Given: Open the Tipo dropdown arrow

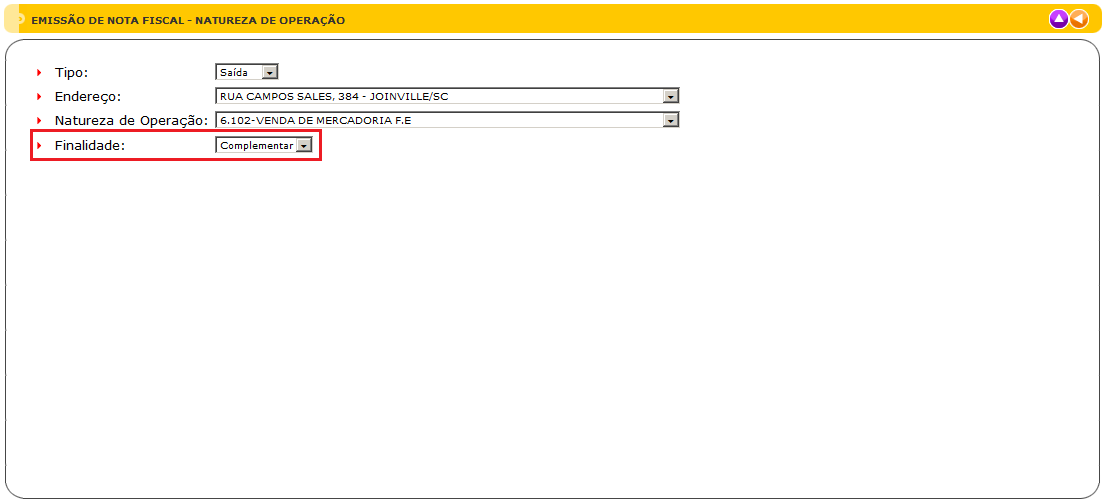Looking at the screenshot, I should point(270,72).
